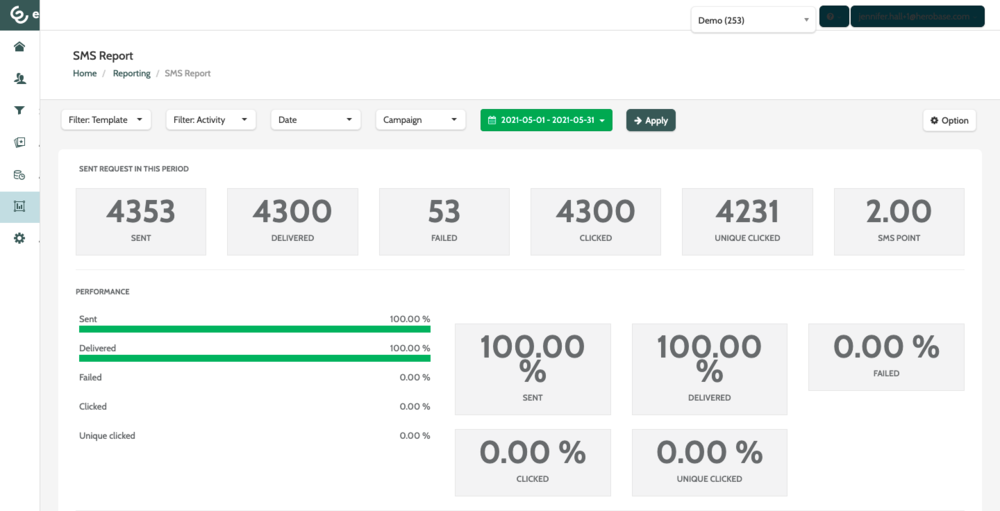The image size is (1000, 511).
Task: Click the app logo in the top-left corner
Action: point(19,15)
